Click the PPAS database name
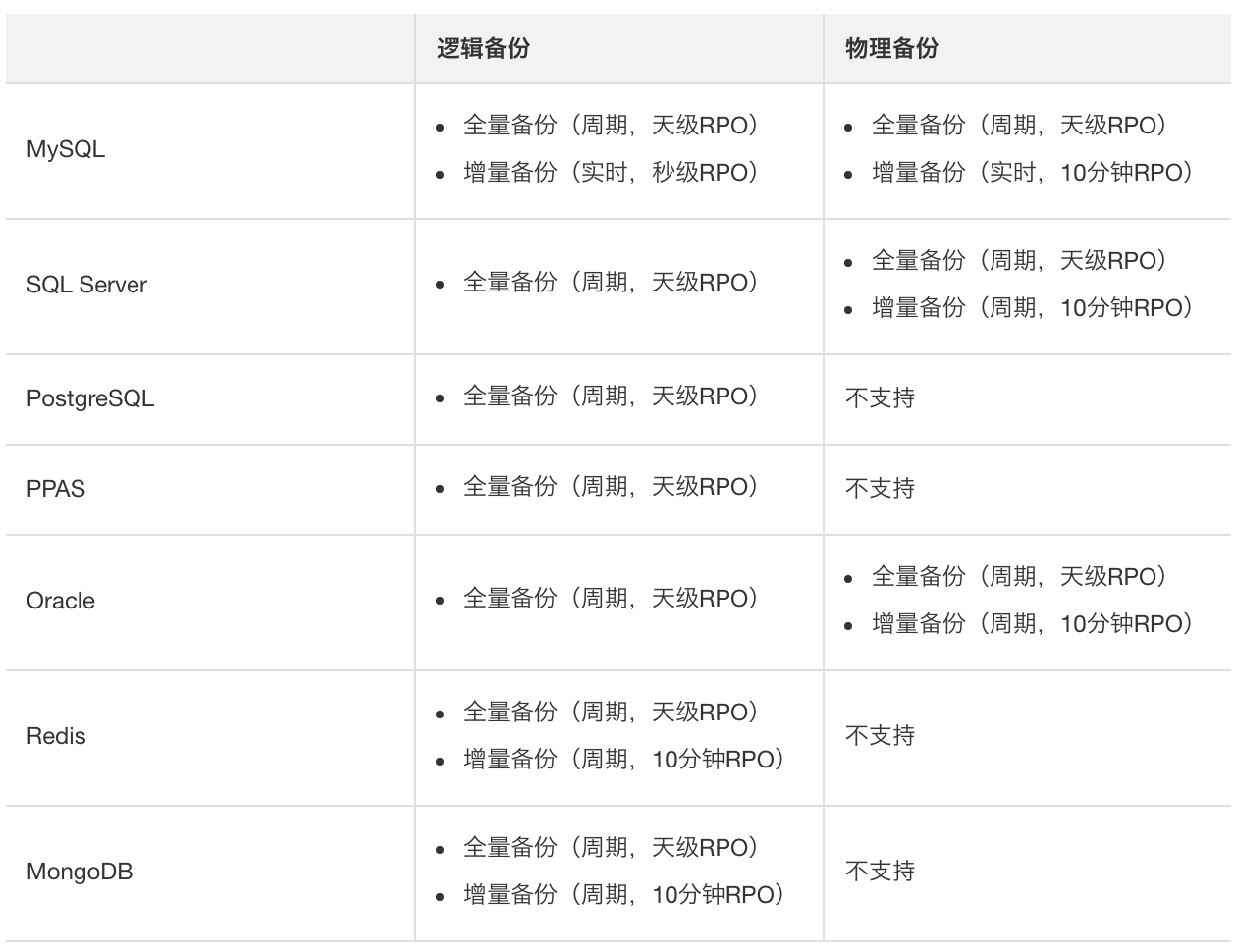Viewport: 1235px width, 952px height. (x=56, y=489)
